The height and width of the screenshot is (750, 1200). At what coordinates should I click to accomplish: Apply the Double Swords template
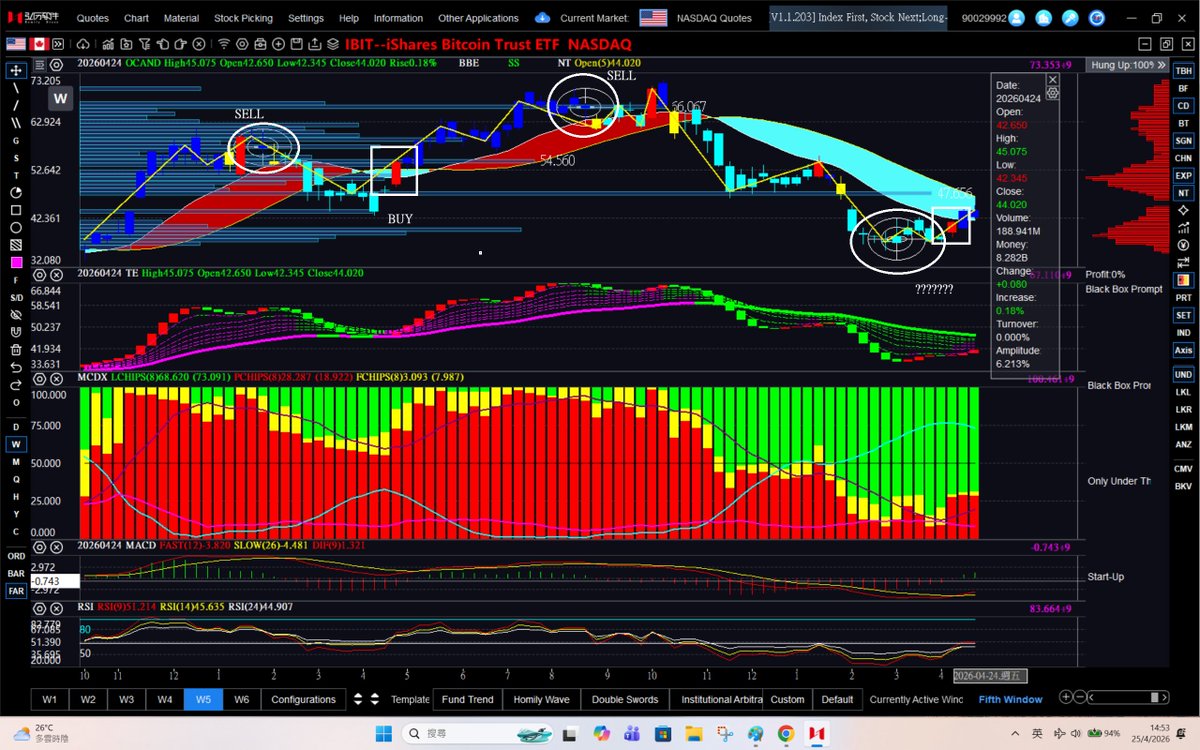(625, 699)
